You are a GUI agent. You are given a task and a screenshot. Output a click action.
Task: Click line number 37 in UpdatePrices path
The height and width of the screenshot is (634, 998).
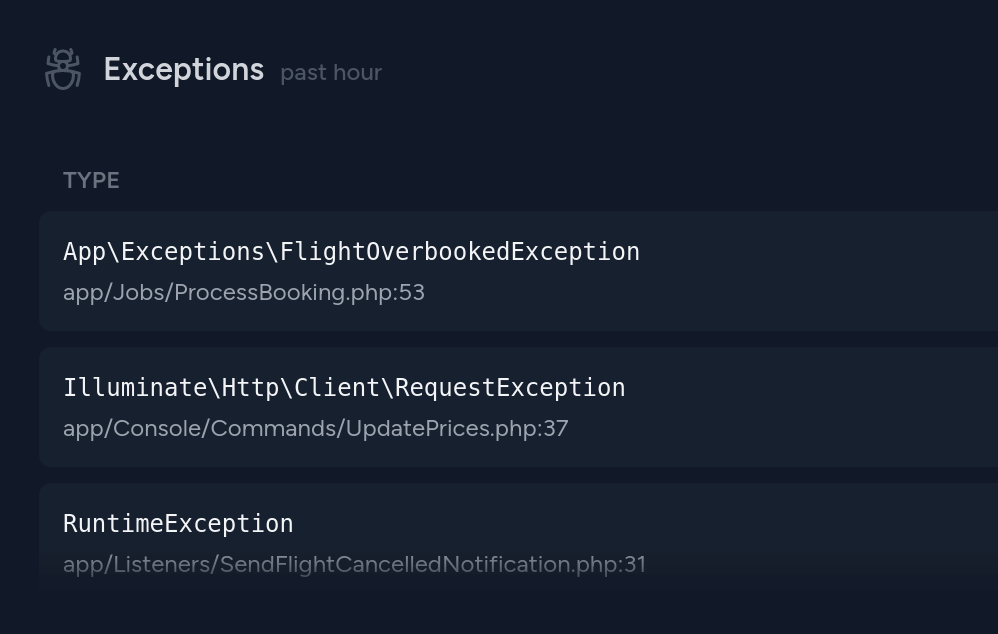pos(556,429)
